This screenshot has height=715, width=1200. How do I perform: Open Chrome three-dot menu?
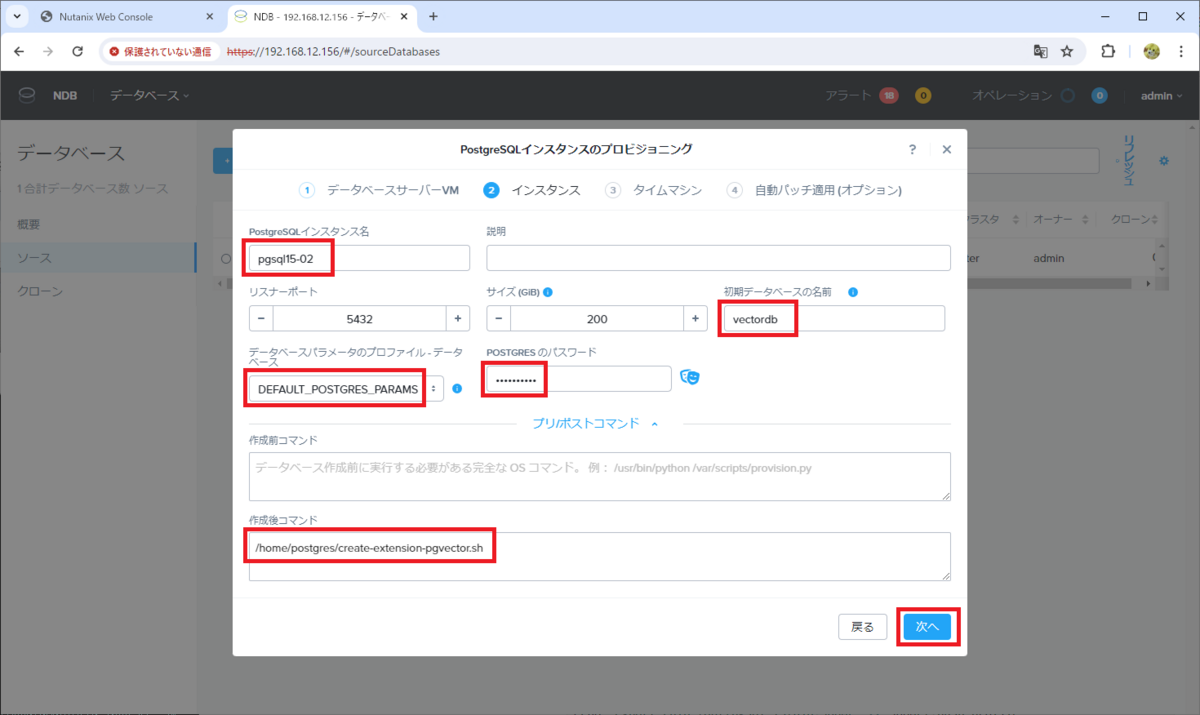pos(1181,51)
